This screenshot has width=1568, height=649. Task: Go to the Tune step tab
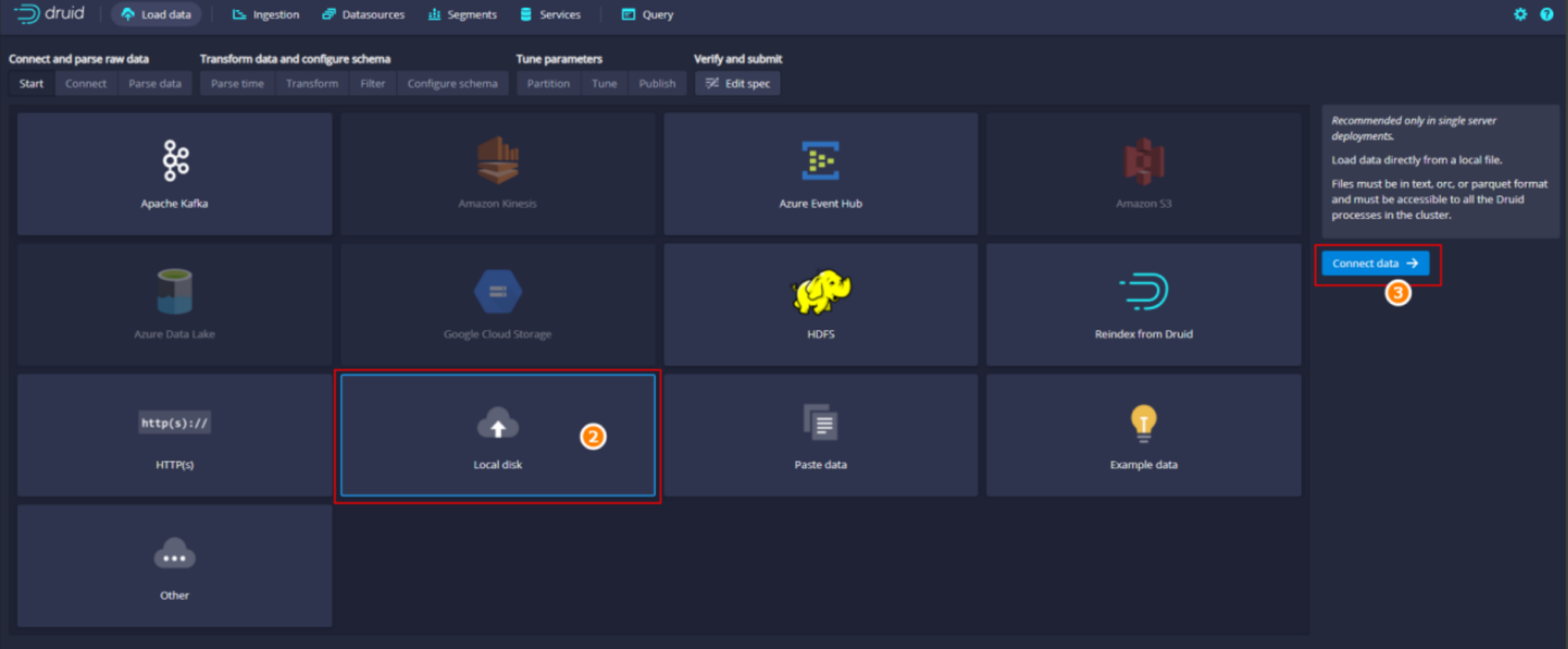click(x=604, y=83)
